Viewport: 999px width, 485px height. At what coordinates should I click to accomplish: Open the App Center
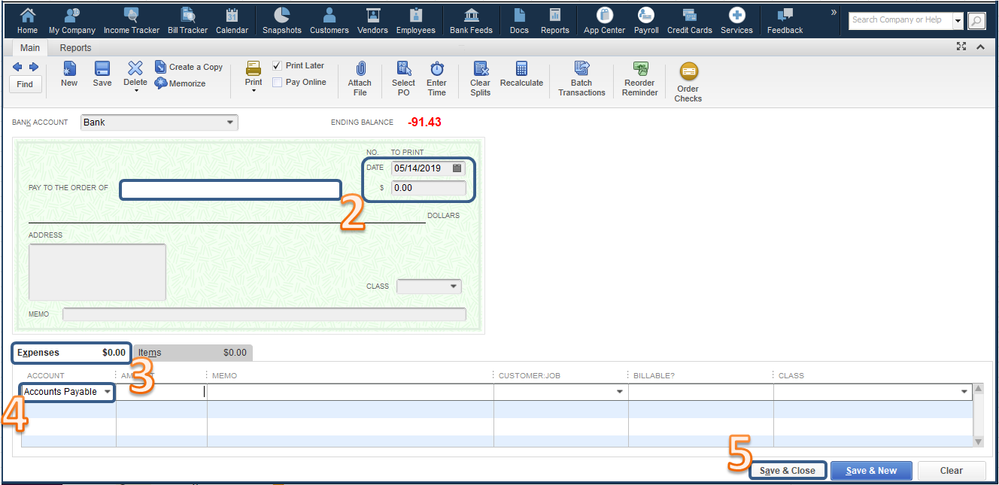pyautogui.click(x=605, y=20)
